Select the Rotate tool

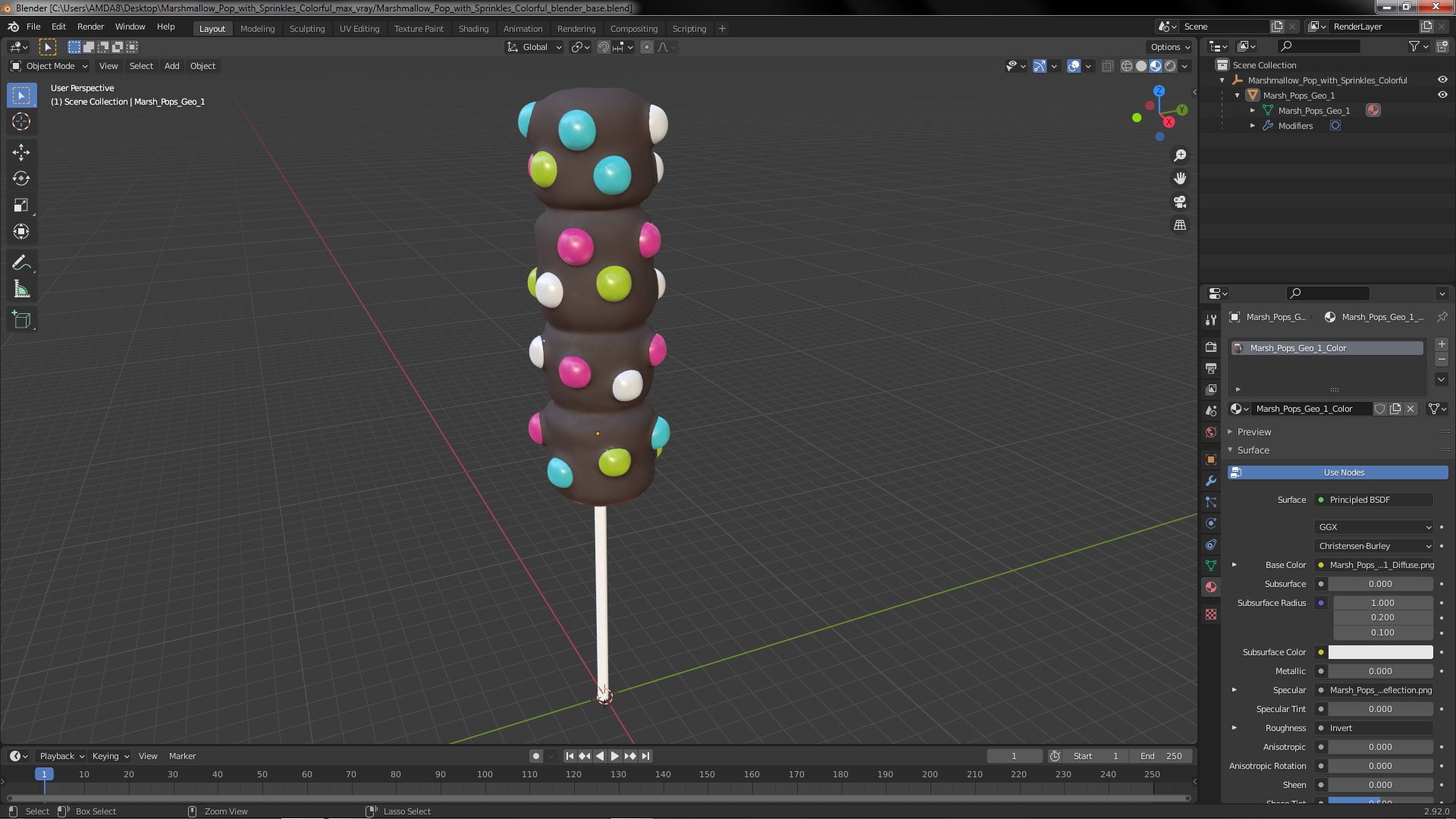21,178
